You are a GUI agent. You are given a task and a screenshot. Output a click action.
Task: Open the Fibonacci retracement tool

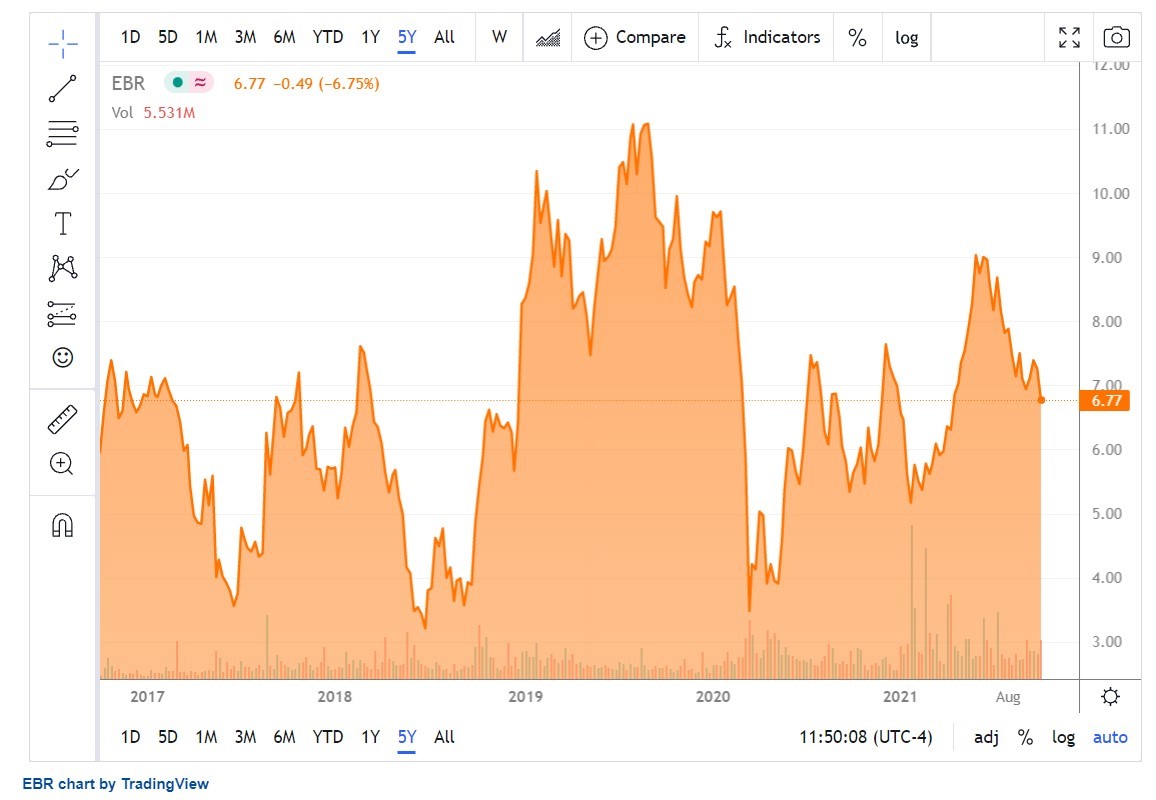(x=63, y=133)
